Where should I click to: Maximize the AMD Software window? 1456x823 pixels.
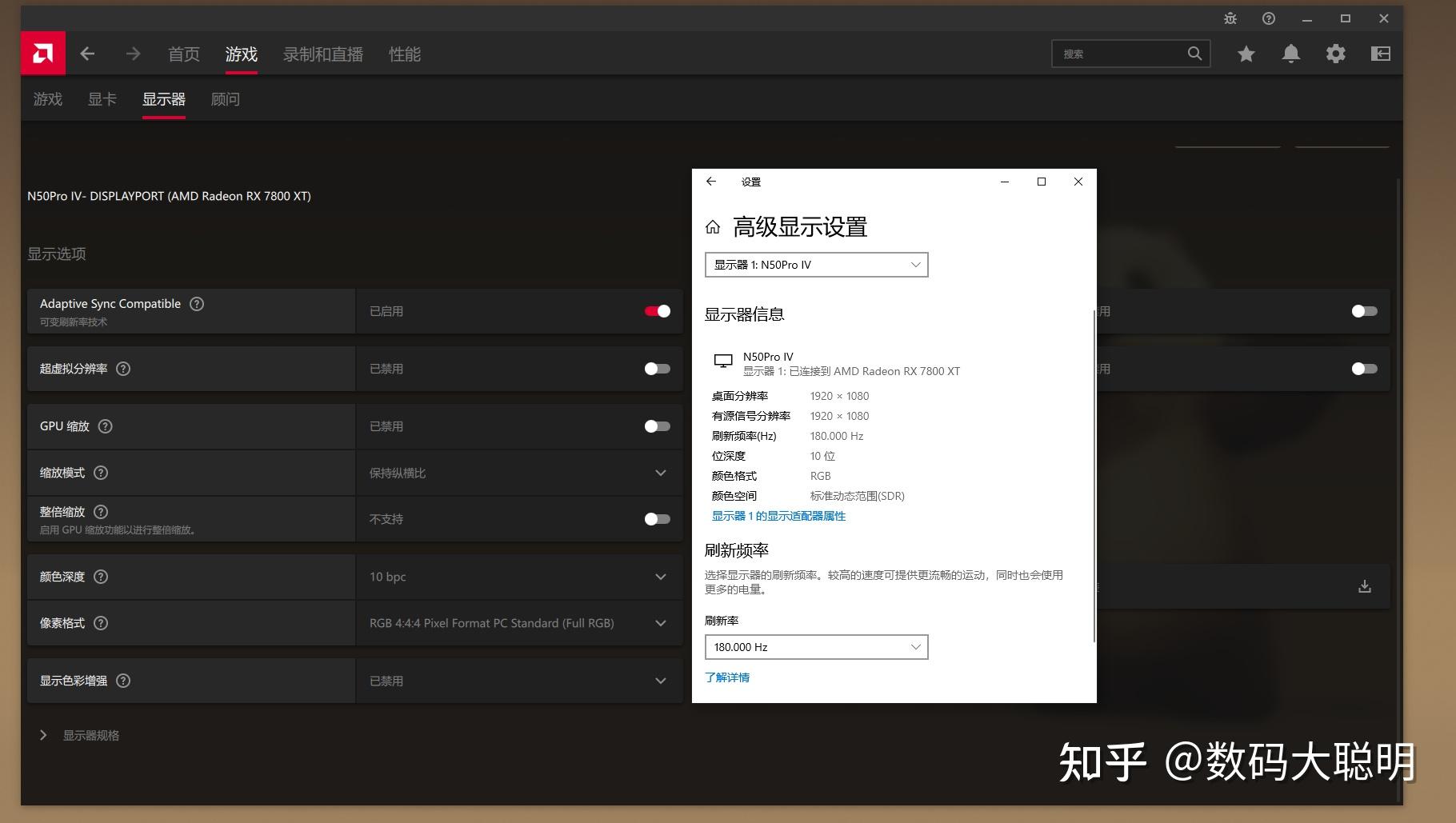1346,18
